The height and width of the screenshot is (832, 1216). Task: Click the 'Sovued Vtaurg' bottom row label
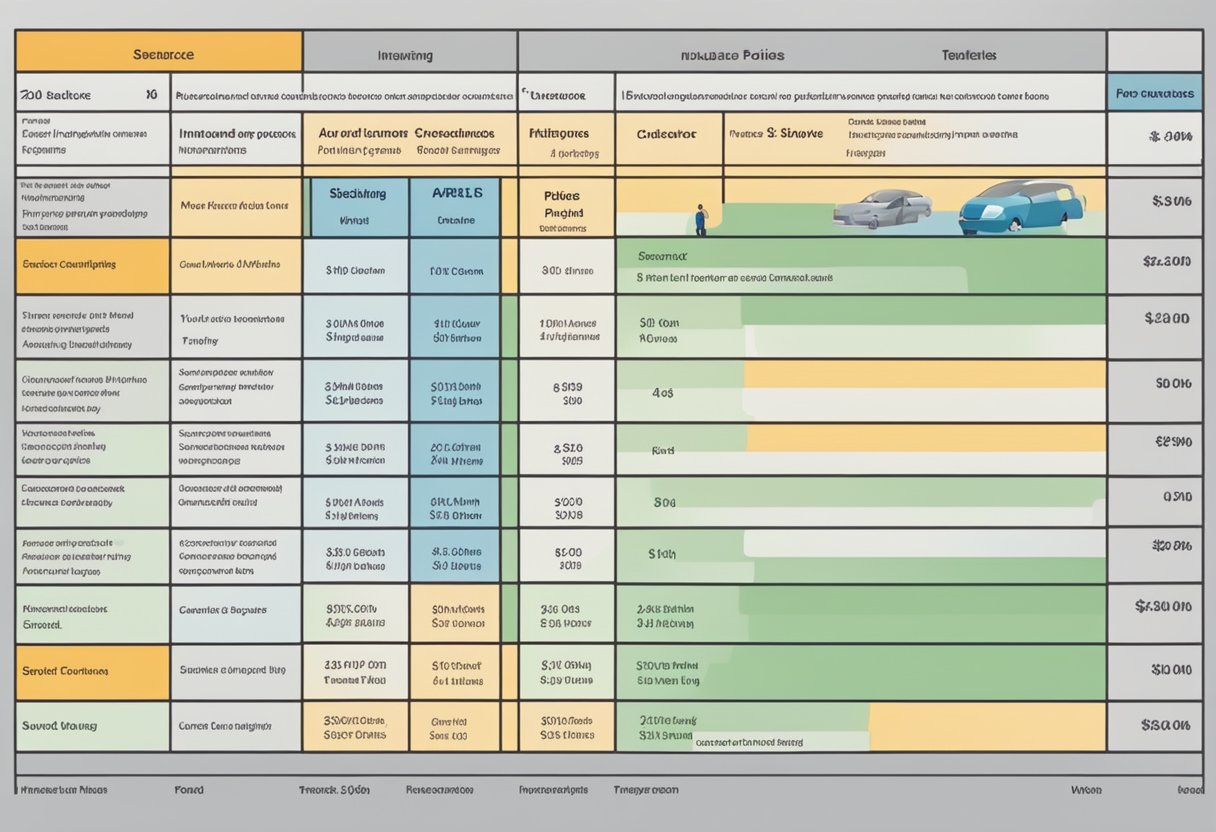pyautogui.click(x=92, y=726)
